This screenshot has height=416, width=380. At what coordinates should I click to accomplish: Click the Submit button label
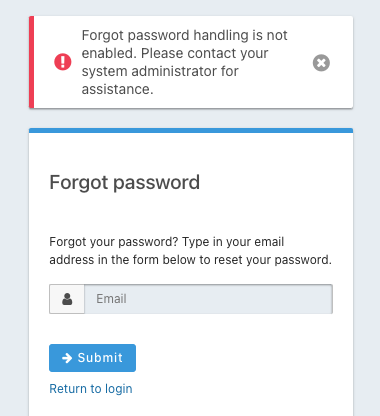pyautogui.click(x=100, y=358)
